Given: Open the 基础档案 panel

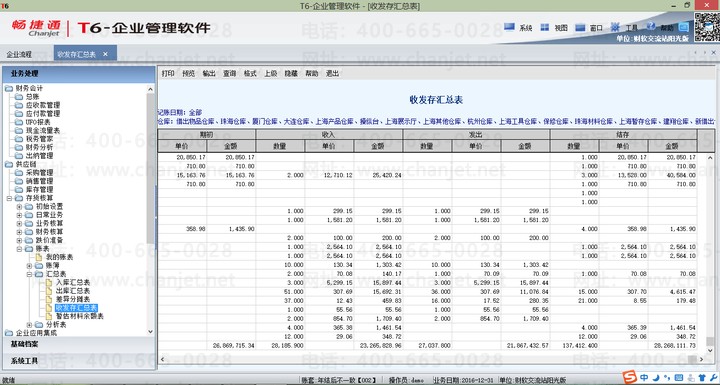Looking at the screenshot, I should (79, 344).
